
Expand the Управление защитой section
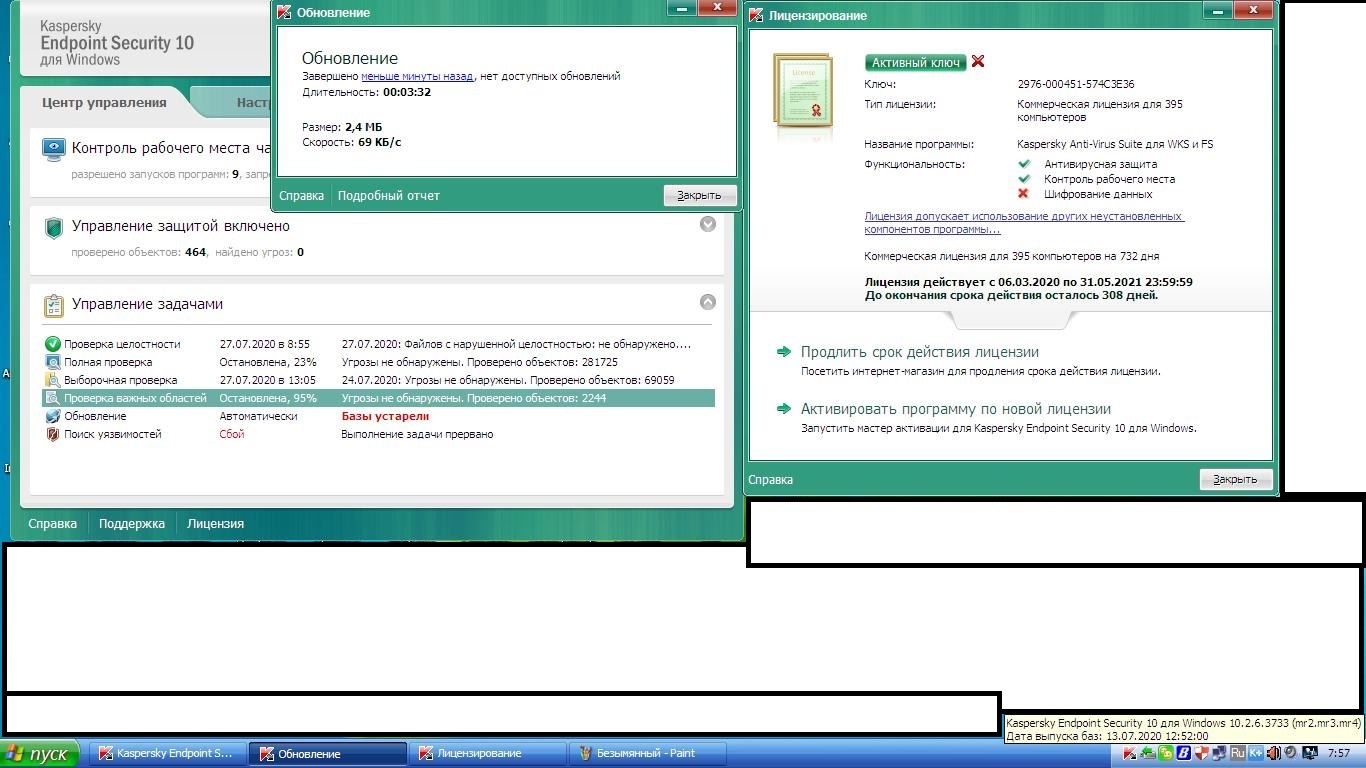click(708, 224)
